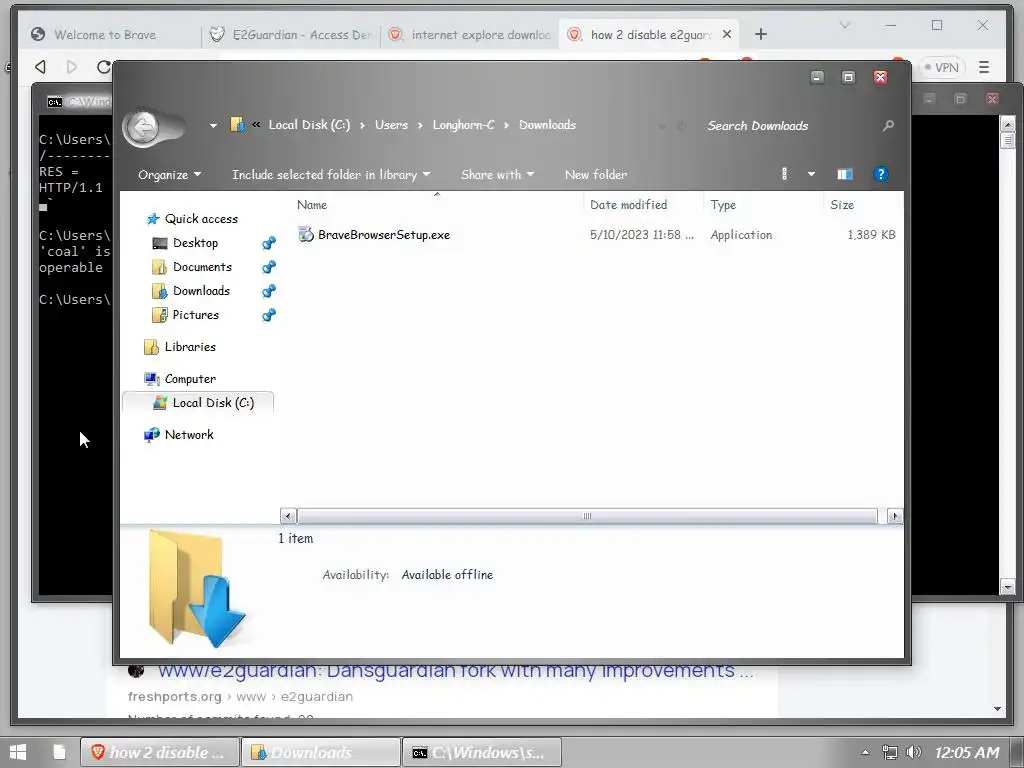Switch to Brave taskbar button

[x=159, y=752]
